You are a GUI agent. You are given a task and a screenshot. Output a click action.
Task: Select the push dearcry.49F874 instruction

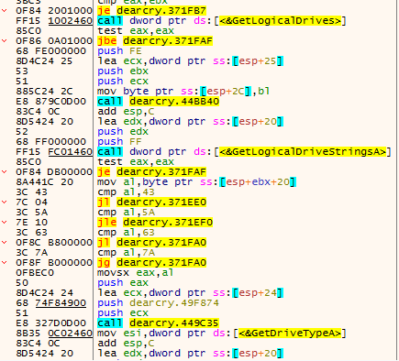pos(158,303)
